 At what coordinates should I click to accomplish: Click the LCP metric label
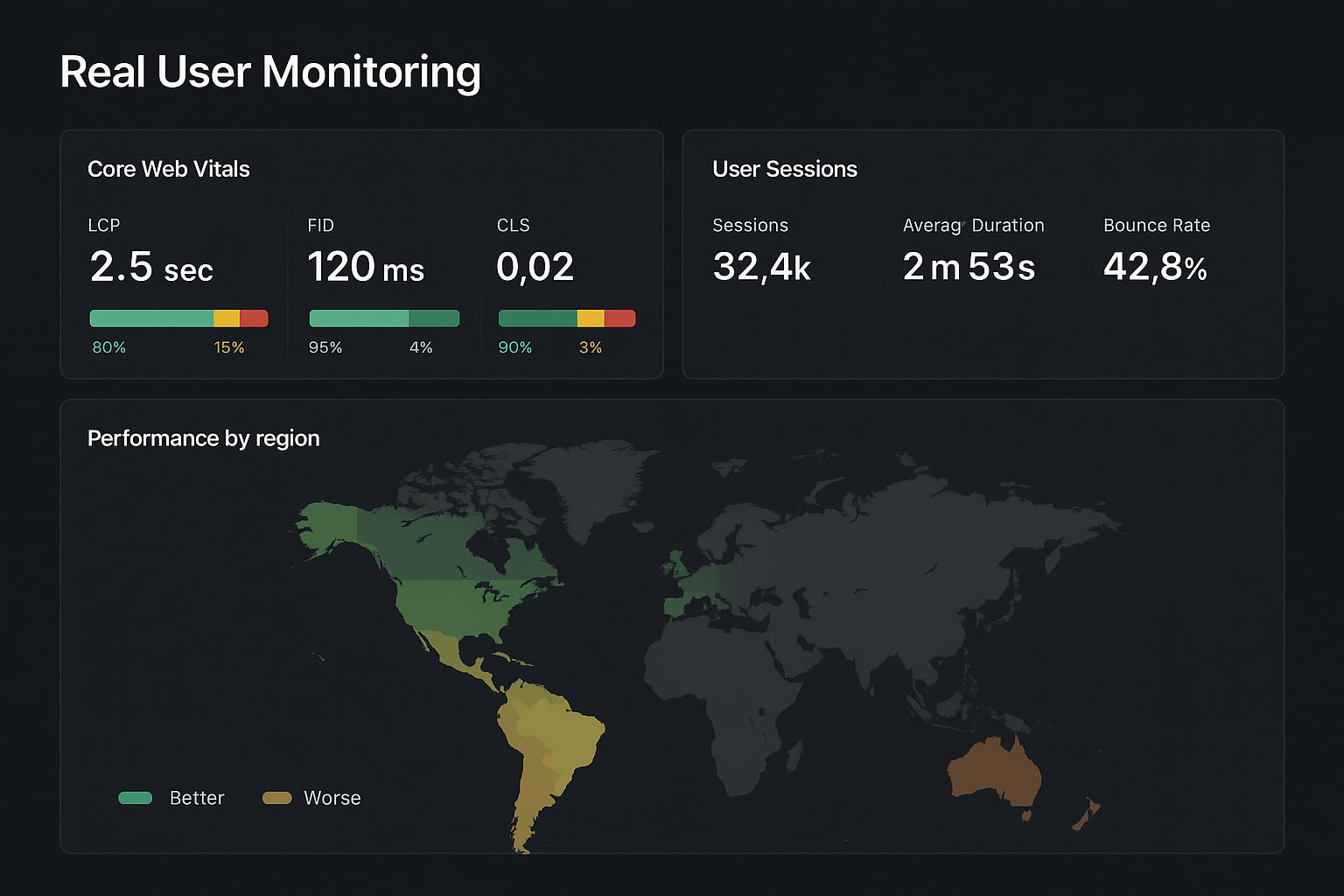(104, 225)
